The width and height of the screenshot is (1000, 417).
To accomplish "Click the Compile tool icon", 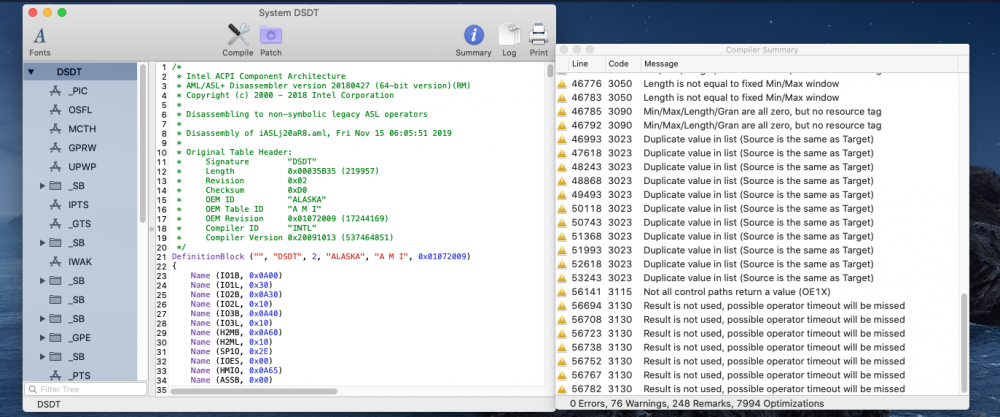I will 238,34.
